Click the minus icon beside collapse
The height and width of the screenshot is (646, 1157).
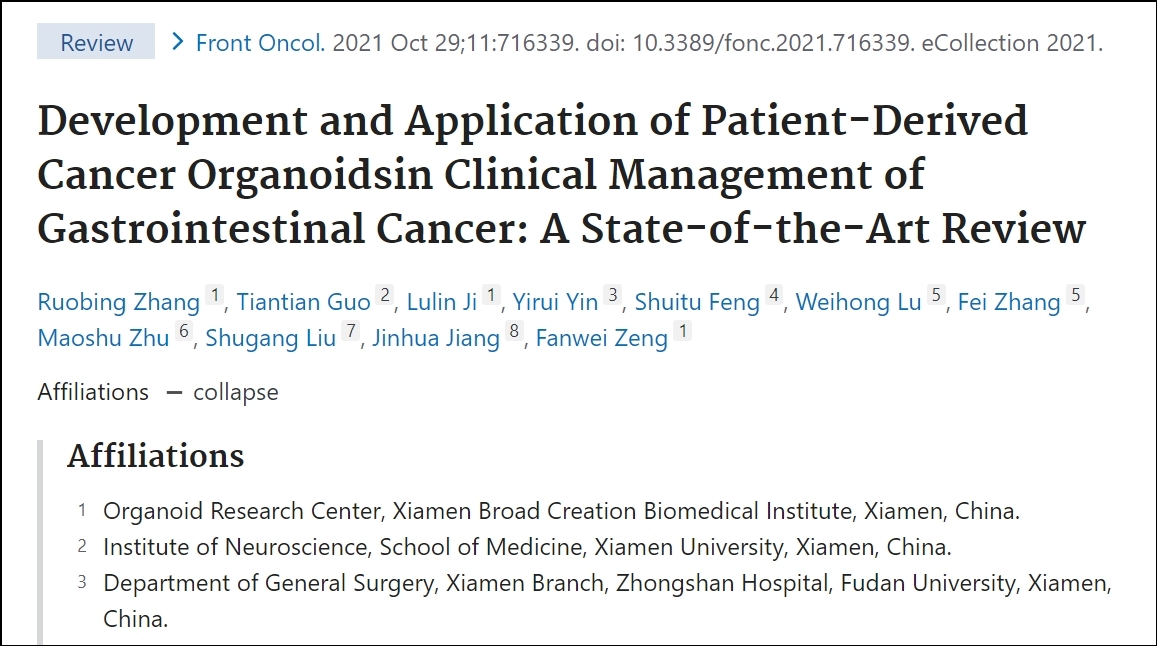click(x=174, y=393)
